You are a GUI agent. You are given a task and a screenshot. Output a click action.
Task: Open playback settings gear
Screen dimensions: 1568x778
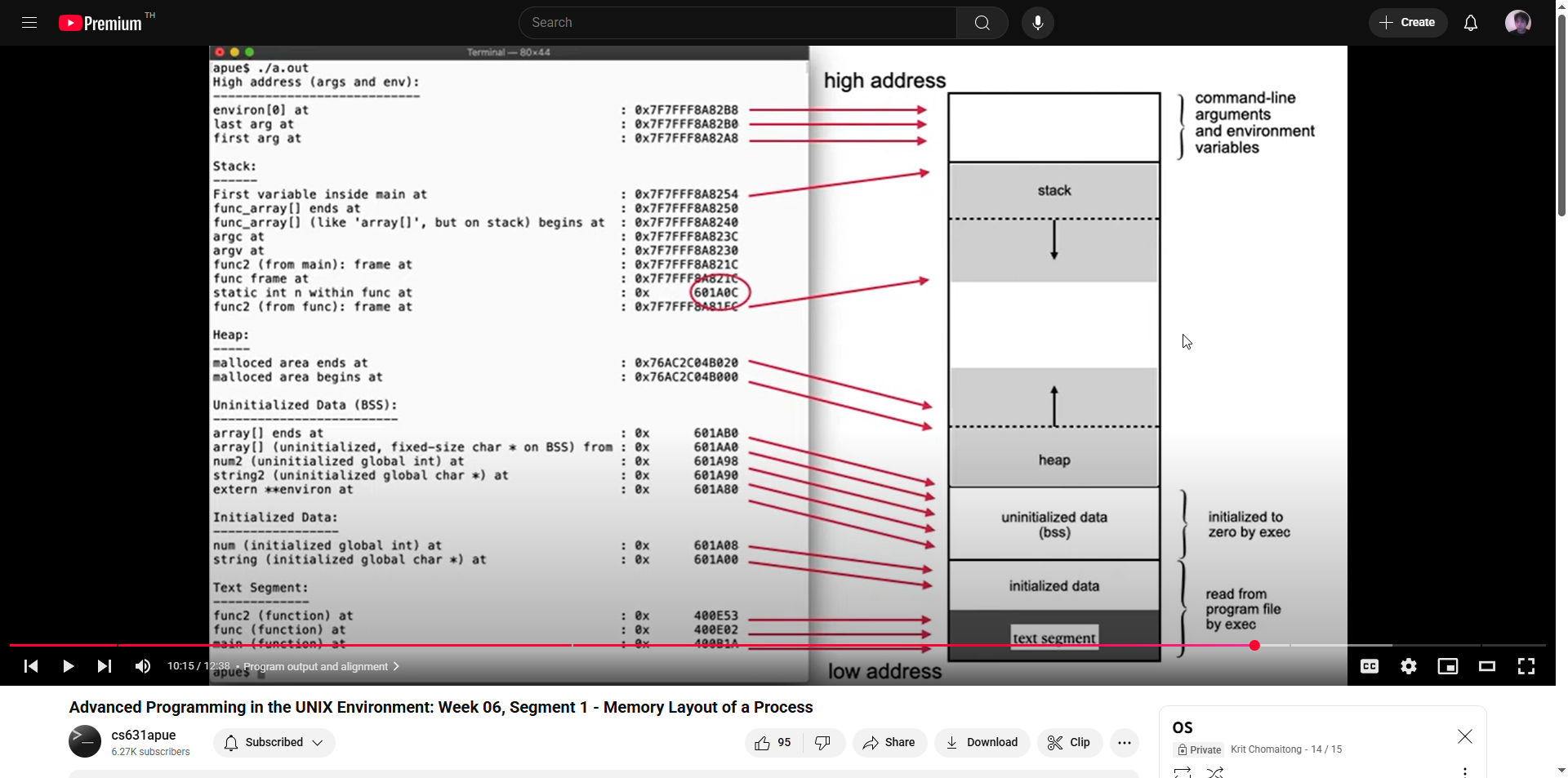pyautogui.click(x=1408, y=666)
